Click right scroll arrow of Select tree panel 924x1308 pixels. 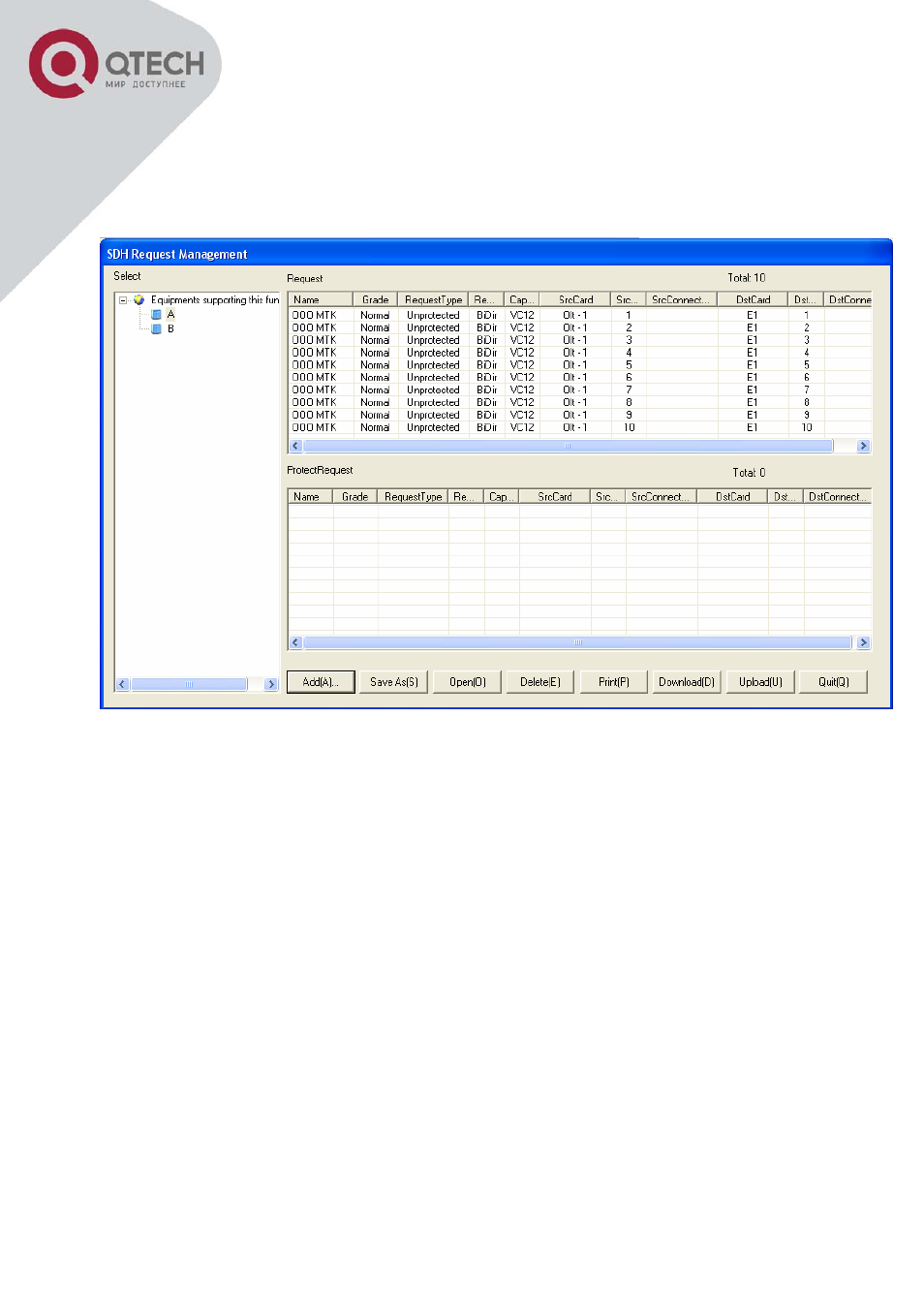click(x=271, y=685)
